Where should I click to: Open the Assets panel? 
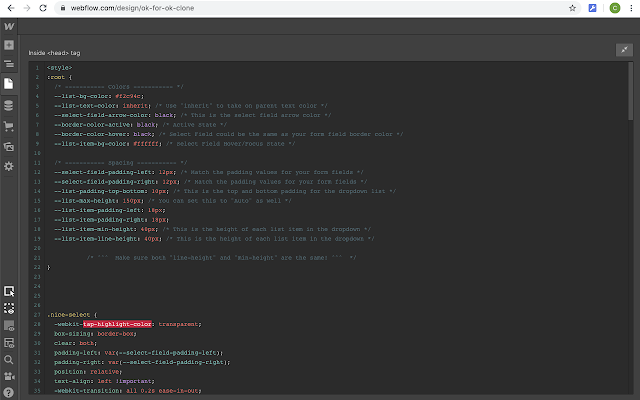click(9, 147)
